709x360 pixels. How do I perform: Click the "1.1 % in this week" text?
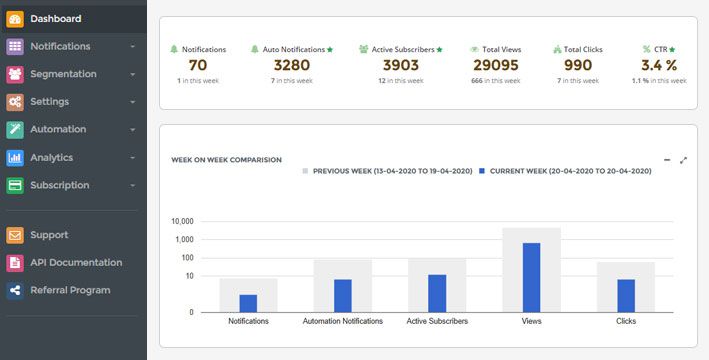coord(659,81)
